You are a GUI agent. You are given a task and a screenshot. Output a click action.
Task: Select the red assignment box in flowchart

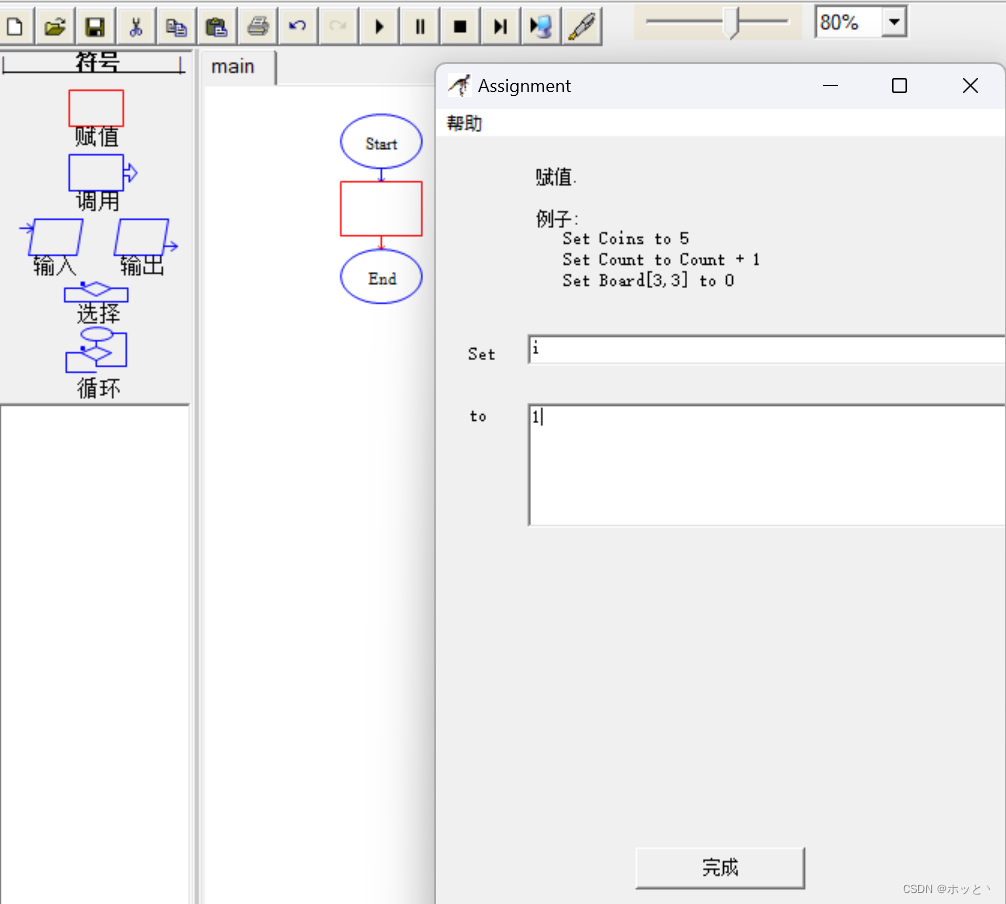click(x=381, y=209)
